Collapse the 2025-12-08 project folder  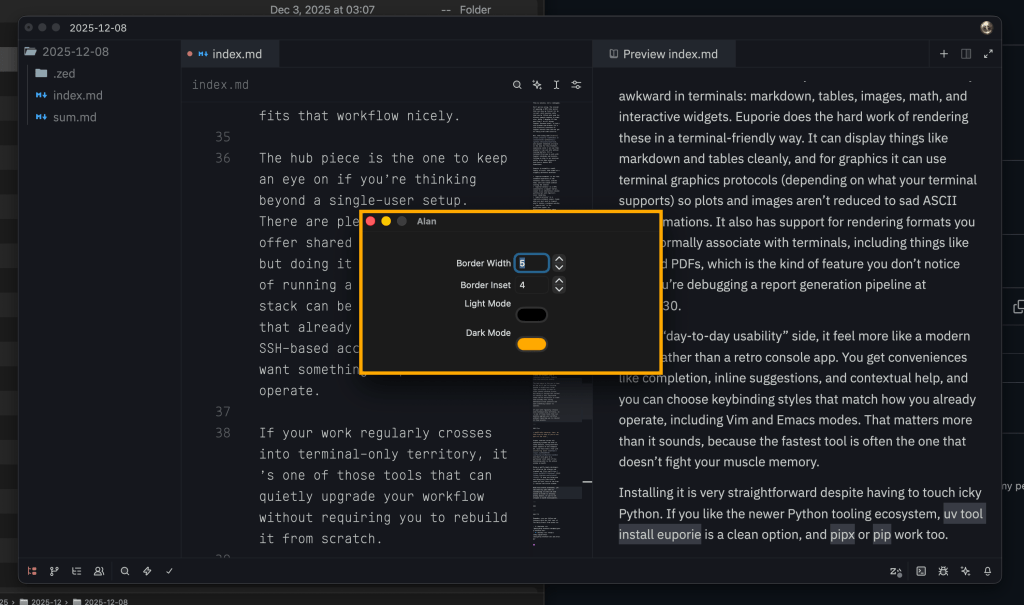pyautogui.click(x=30, y=51)
